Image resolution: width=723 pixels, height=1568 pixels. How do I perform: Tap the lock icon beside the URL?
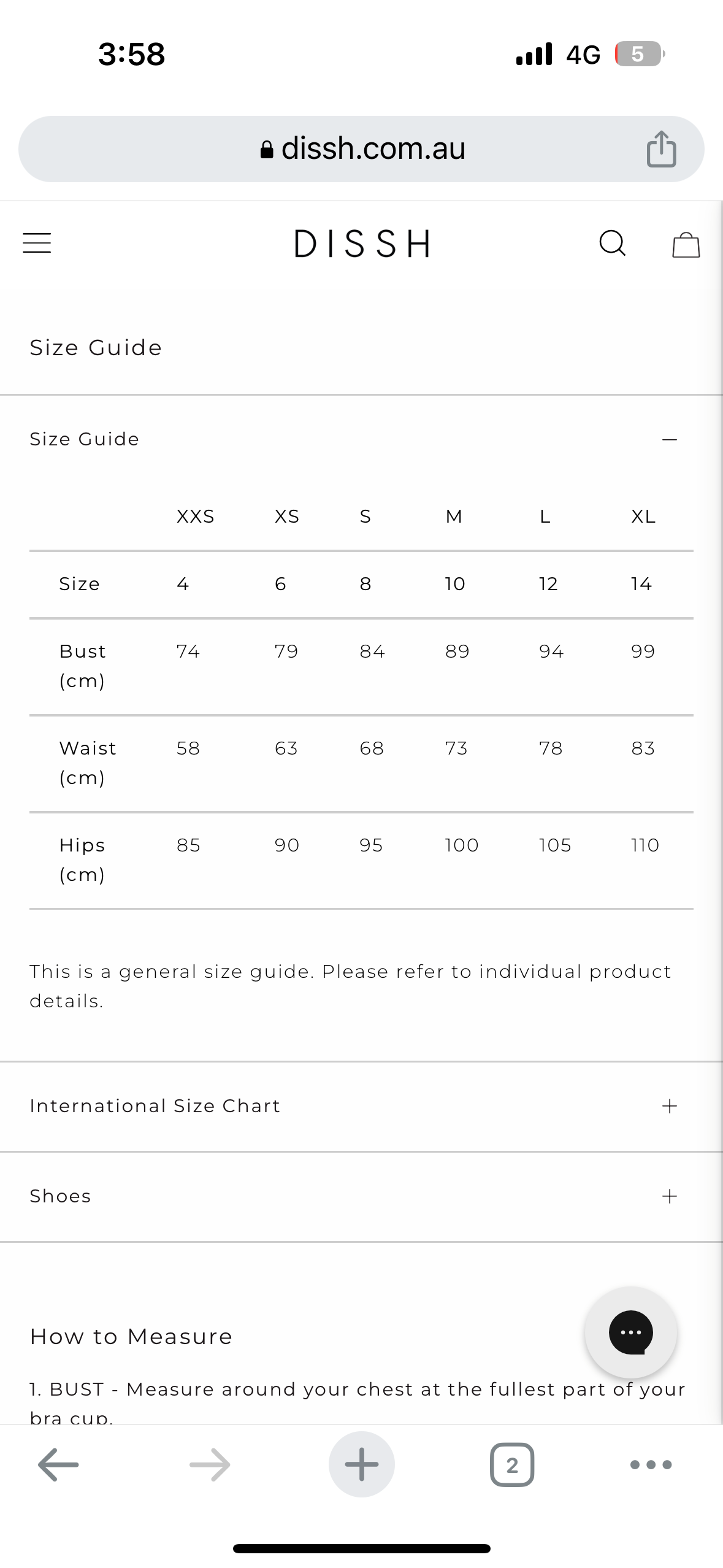[x=267, y=150]
